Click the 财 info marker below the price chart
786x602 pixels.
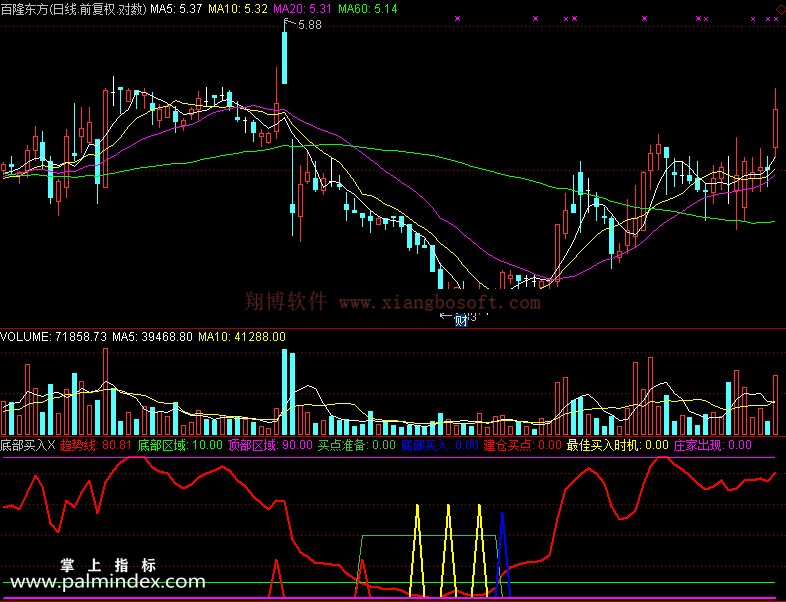coord(461,320)
